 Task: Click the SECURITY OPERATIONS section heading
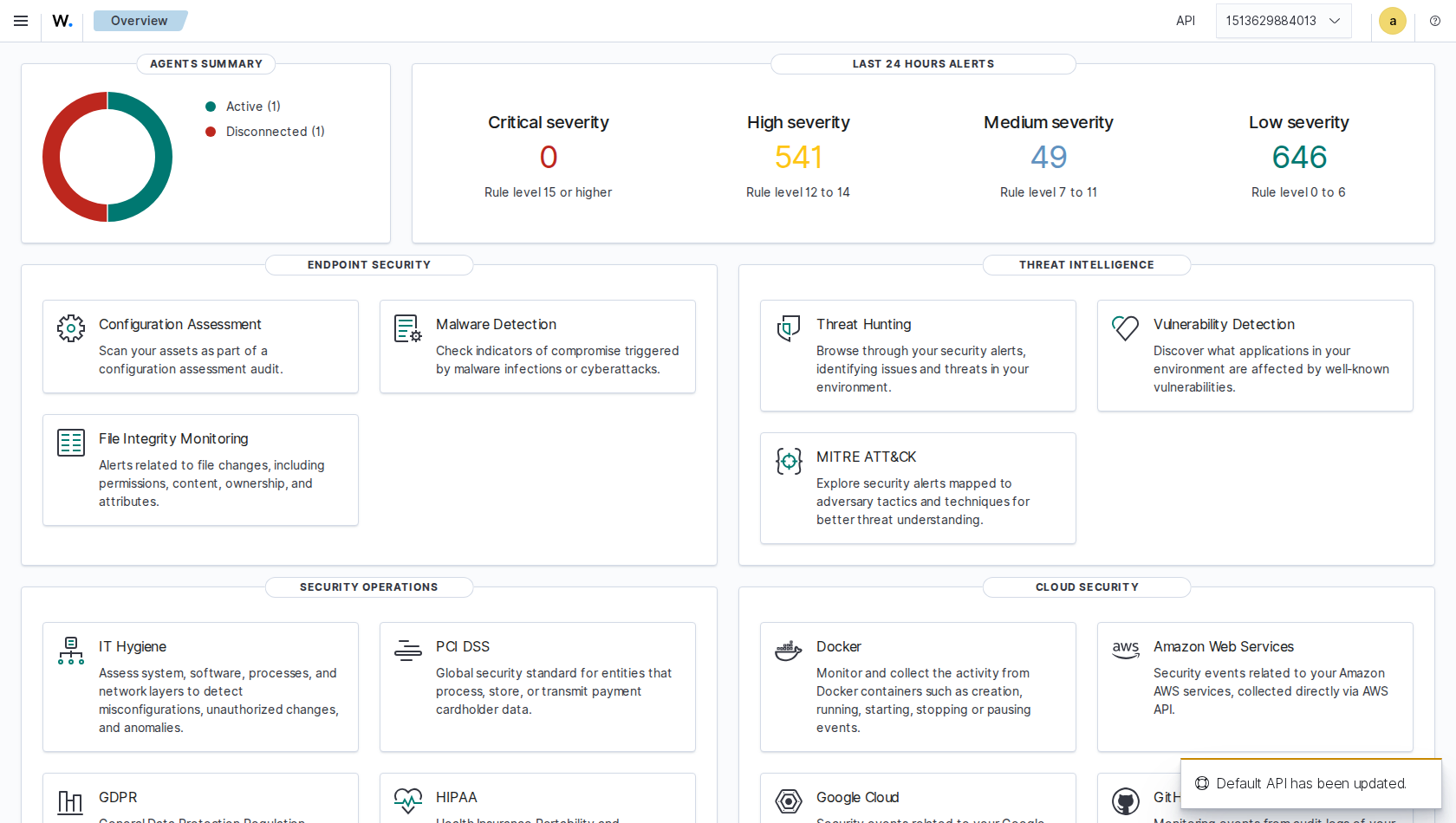pos(369,587)
